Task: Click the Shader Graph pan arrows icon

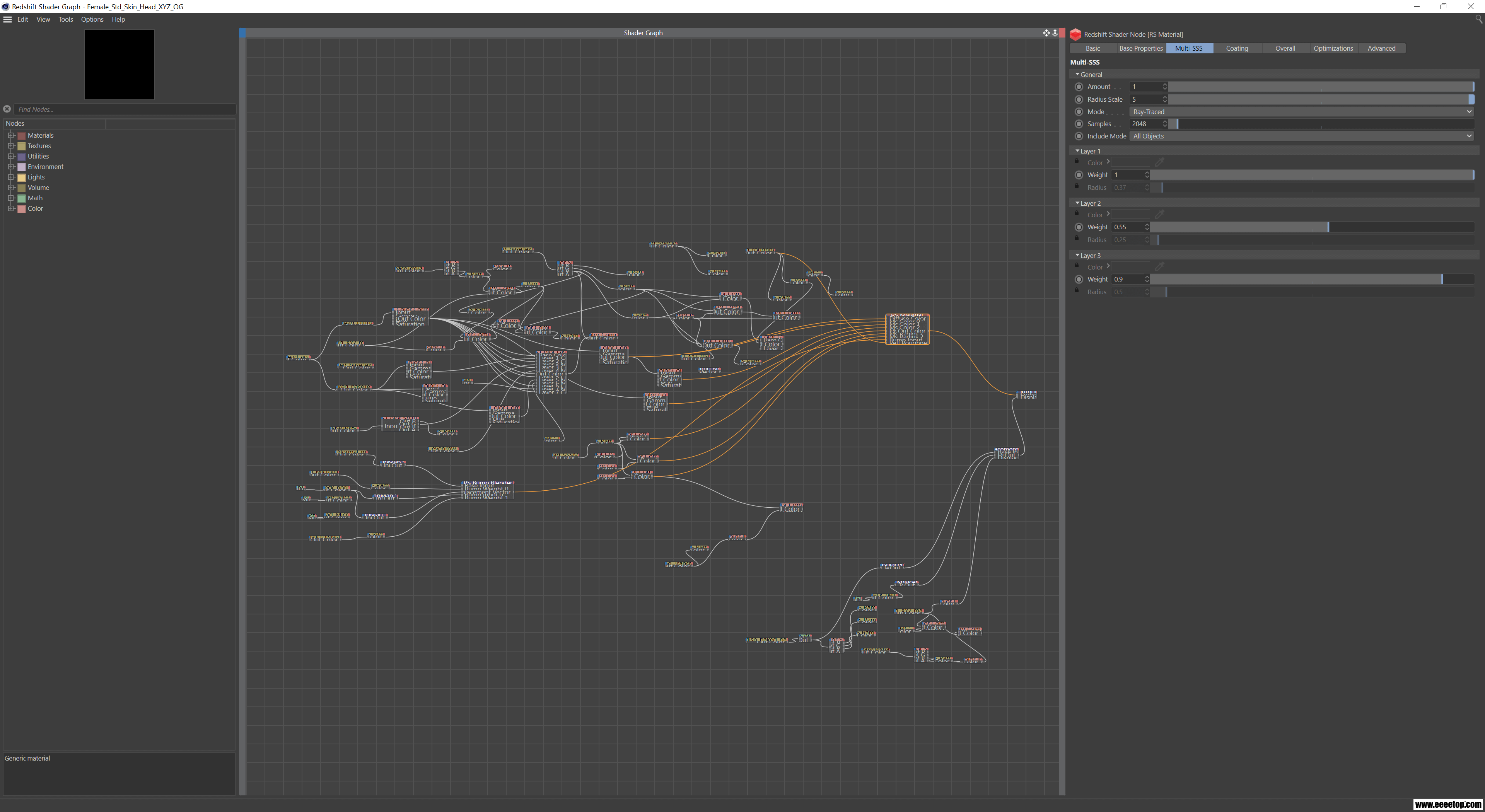Action: coord(1046,33)
